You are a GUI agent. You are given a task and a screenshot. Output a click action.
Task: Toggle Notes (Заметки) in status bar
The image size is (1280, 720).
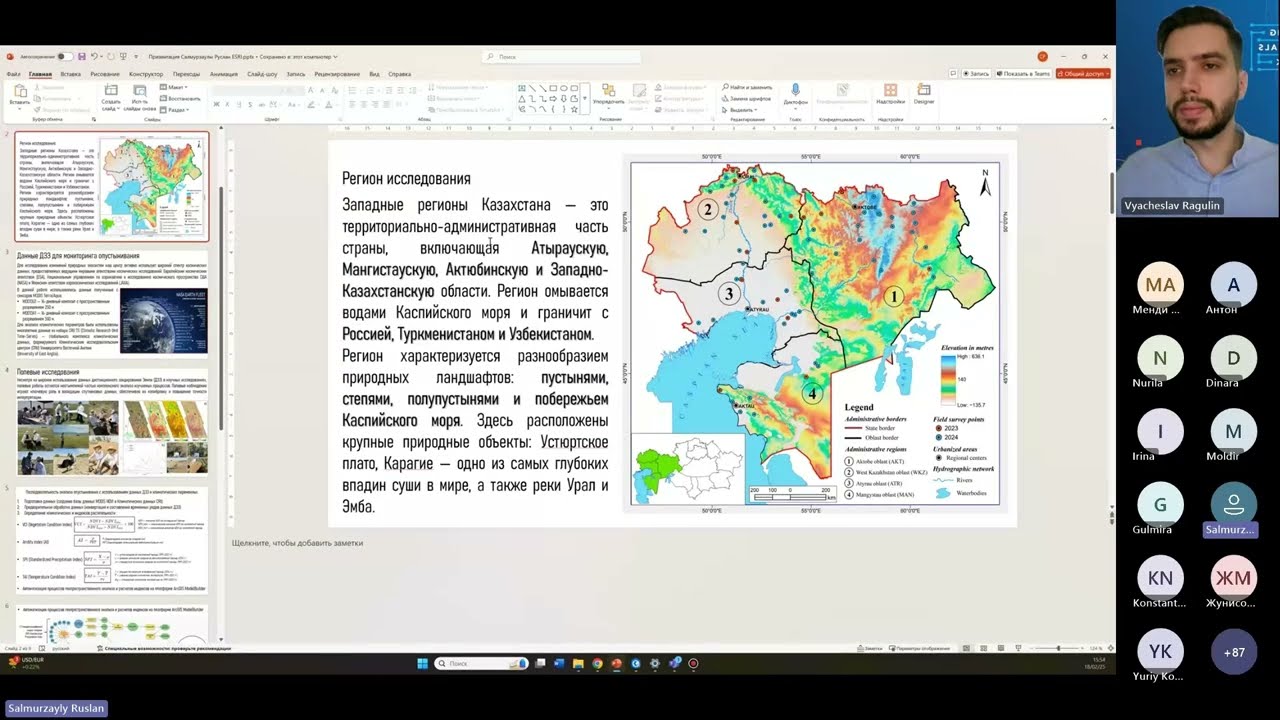click(869, 648)
